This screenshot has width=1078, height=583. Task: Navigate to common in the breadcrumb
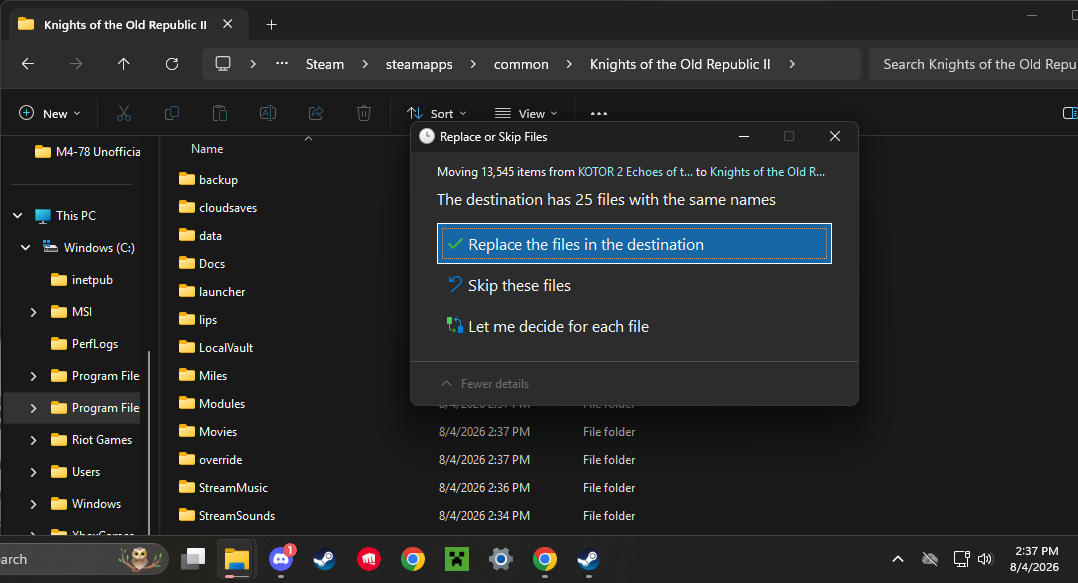click(521, 64)
